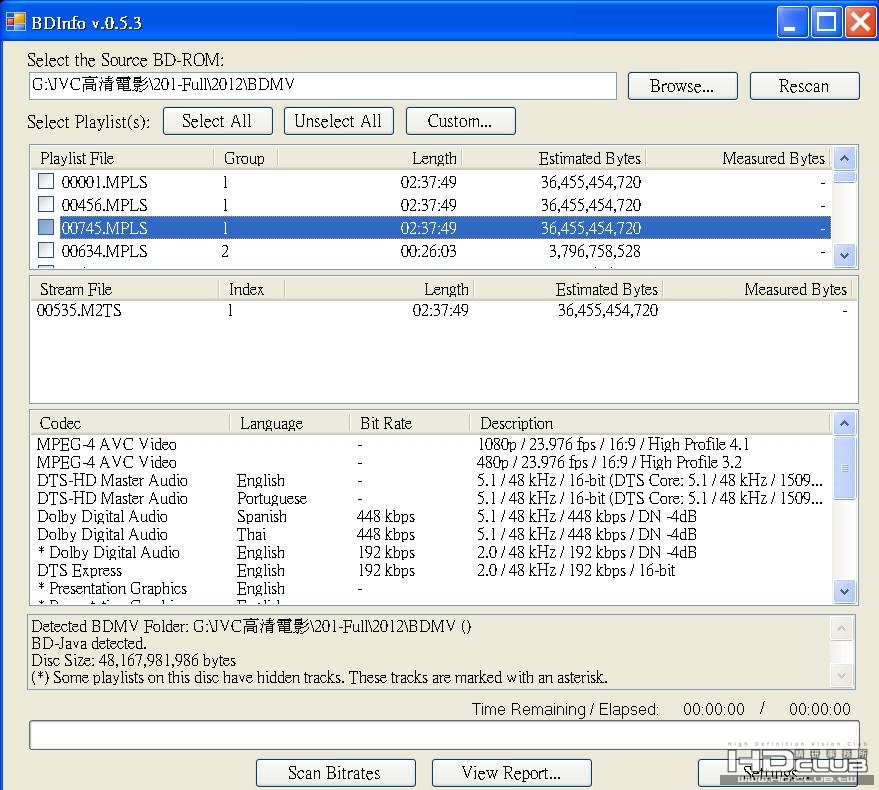Select the DTS Express English row
879x790 pixels.
coord(431,570)
